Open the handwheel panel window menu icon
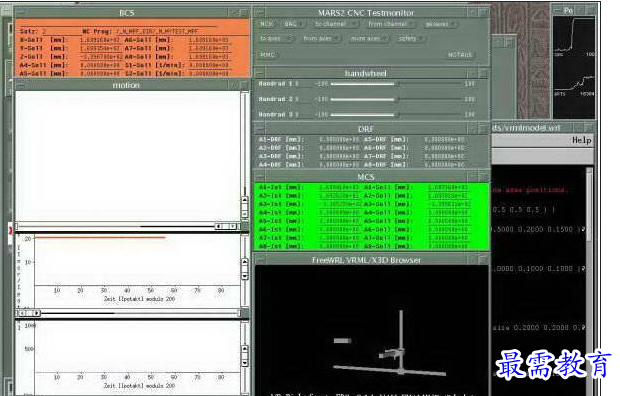Viewport: 620px width, 396px height. pos(259,74)
